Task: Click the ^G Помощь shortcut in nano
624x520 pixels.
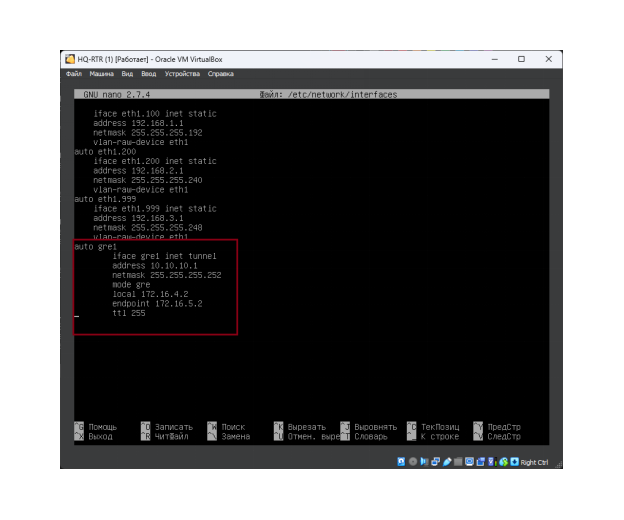Action: [96, 427]
